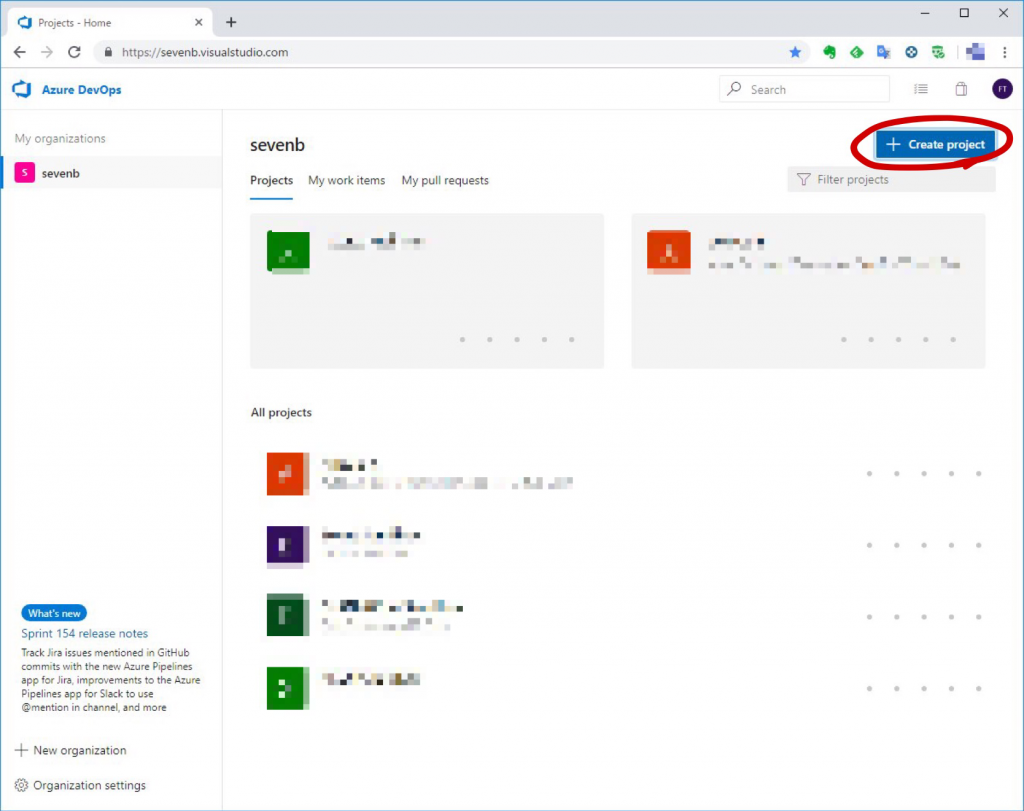Open the purple project icon in All projects
Screen dimensions: 1024x811
click(288, 545)
